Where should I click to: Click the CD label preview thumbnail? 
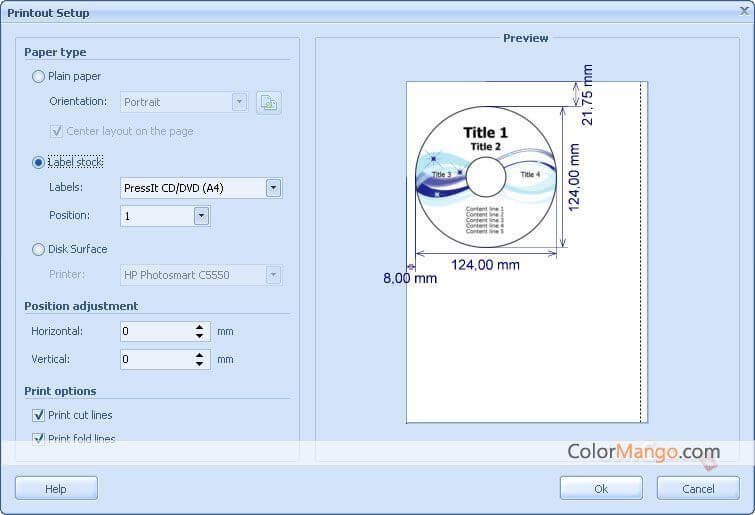tap(486, 178)
